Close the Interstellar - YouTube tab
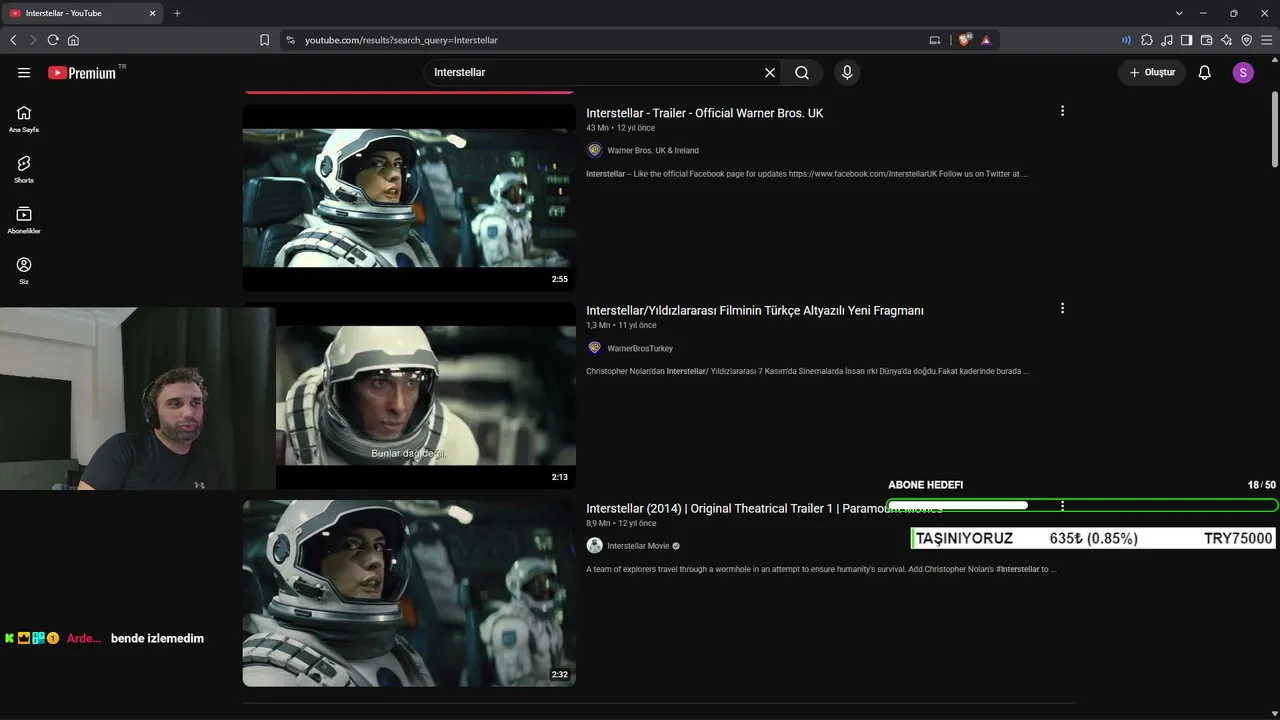Screen dimensions: 1280x720 click(152, 13)
